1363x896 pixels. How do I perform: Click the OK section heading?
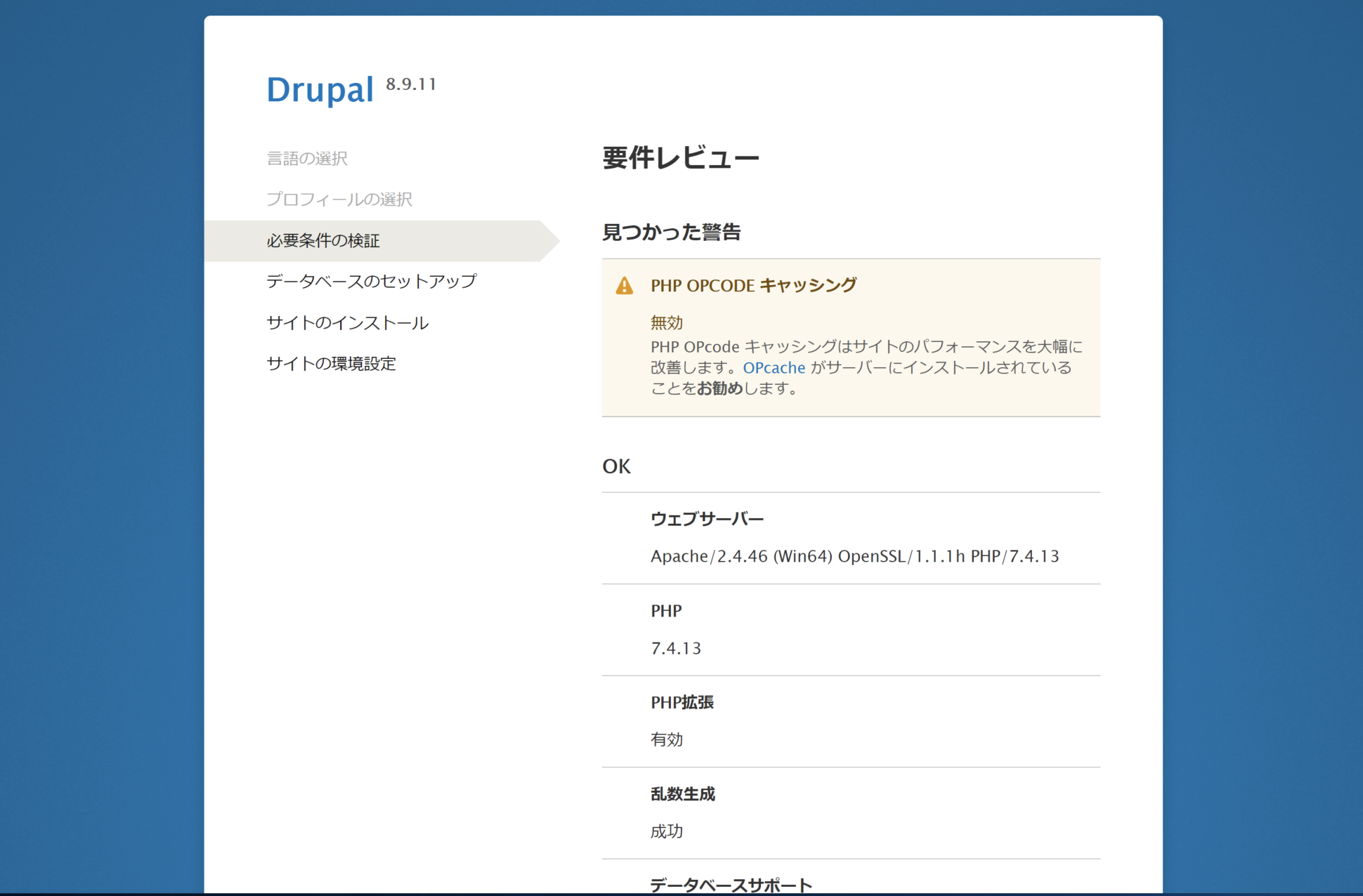point(616,466)
